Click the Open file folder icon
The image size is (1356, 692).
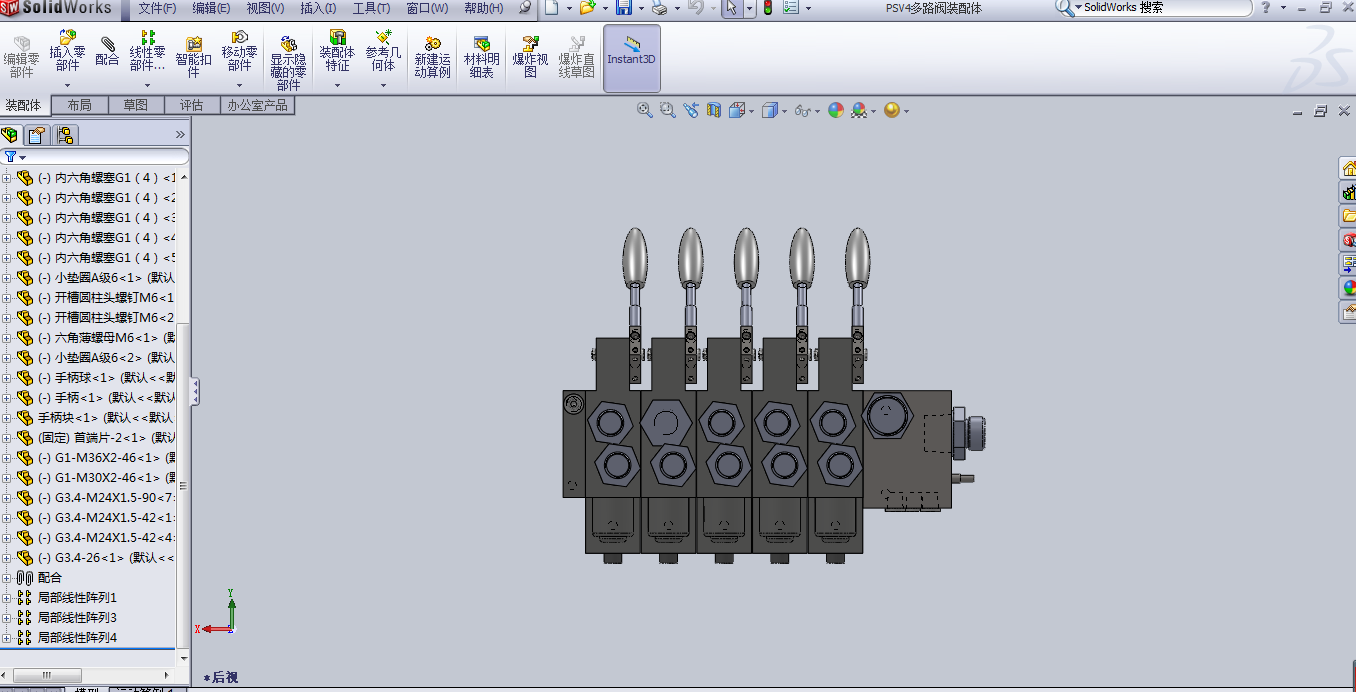588,8
